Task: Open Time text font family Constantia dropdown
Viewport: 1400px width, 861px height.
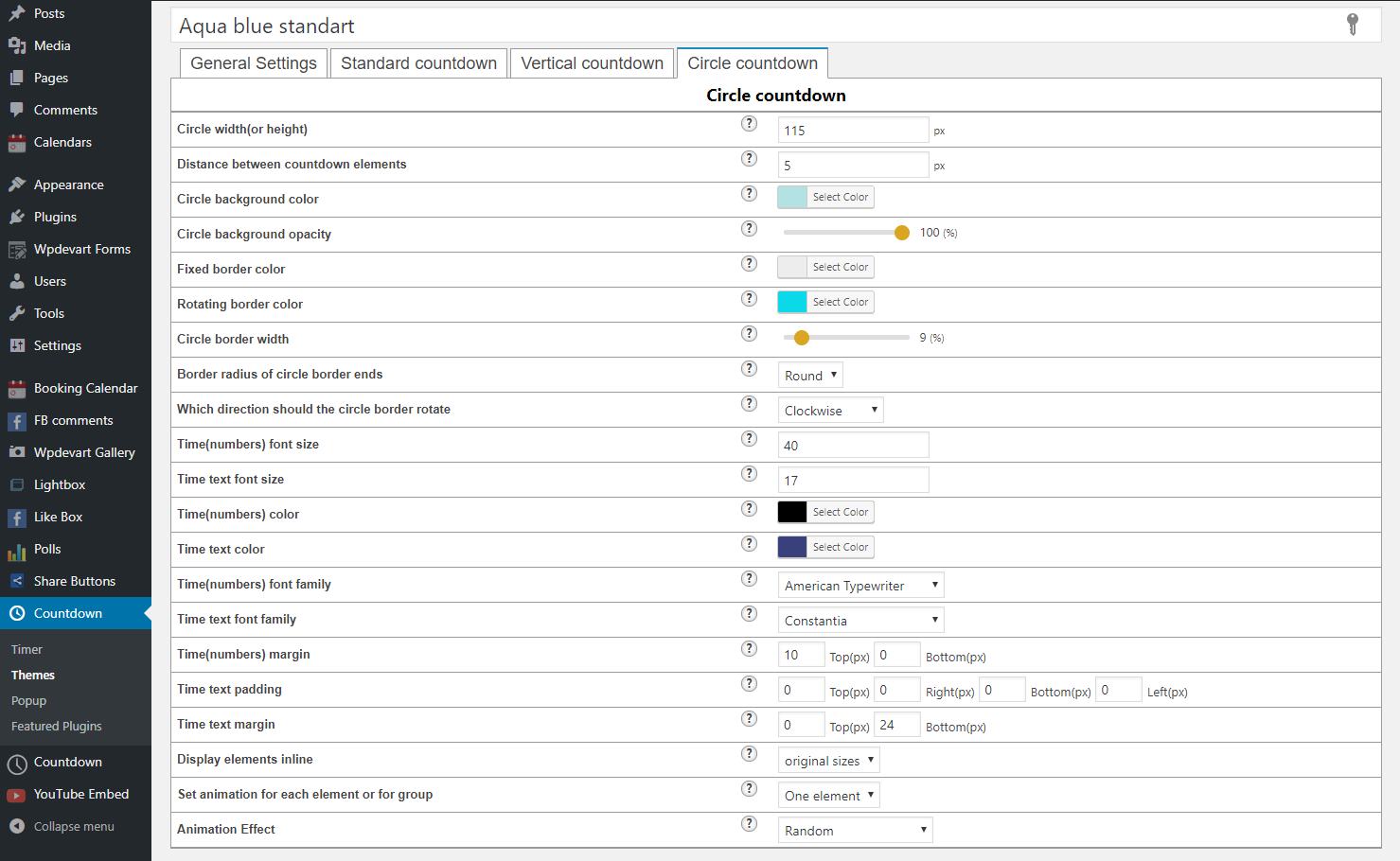Action: (x=860, y=620)
